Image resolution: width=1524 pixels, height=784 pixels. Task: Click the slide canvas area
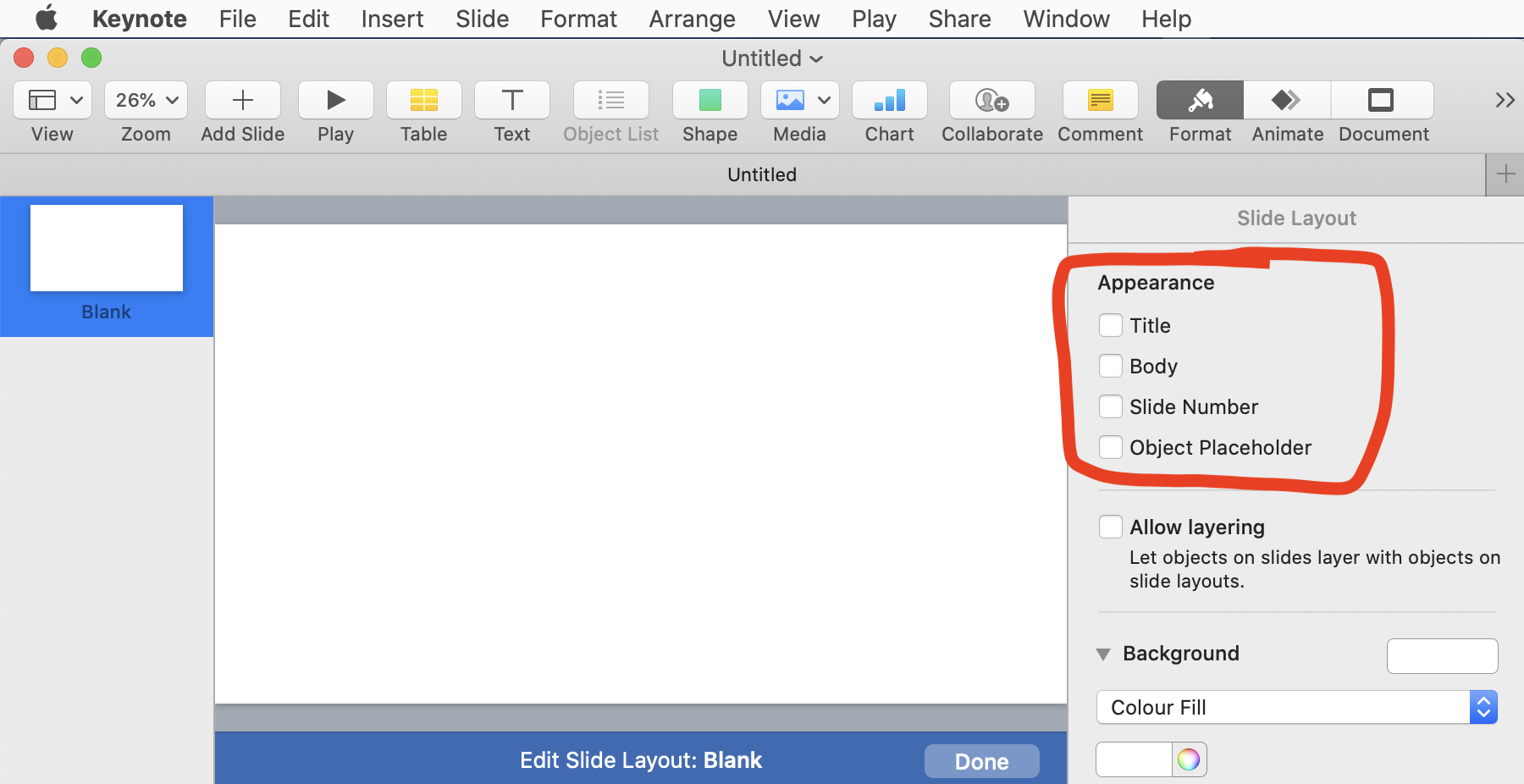pos(641,464)
